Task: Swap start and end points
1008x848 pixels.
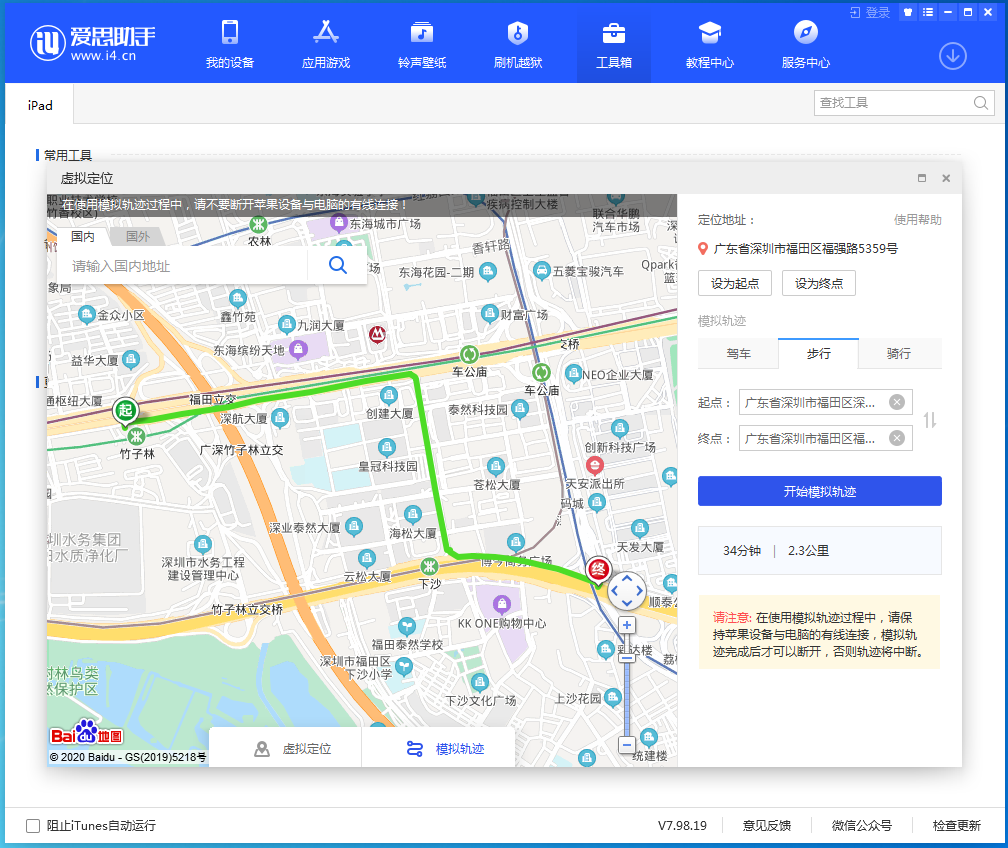Action: coord(930,420)
